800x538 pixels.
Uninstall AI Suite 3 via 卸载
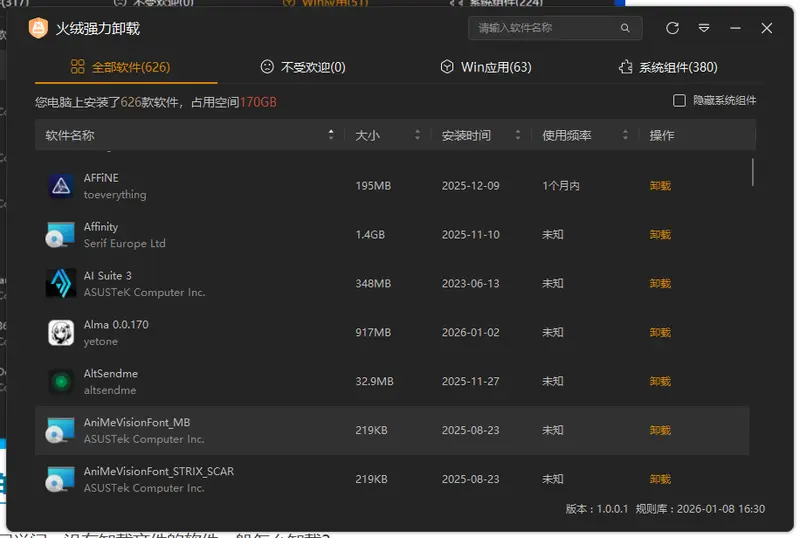coord(660,283)
